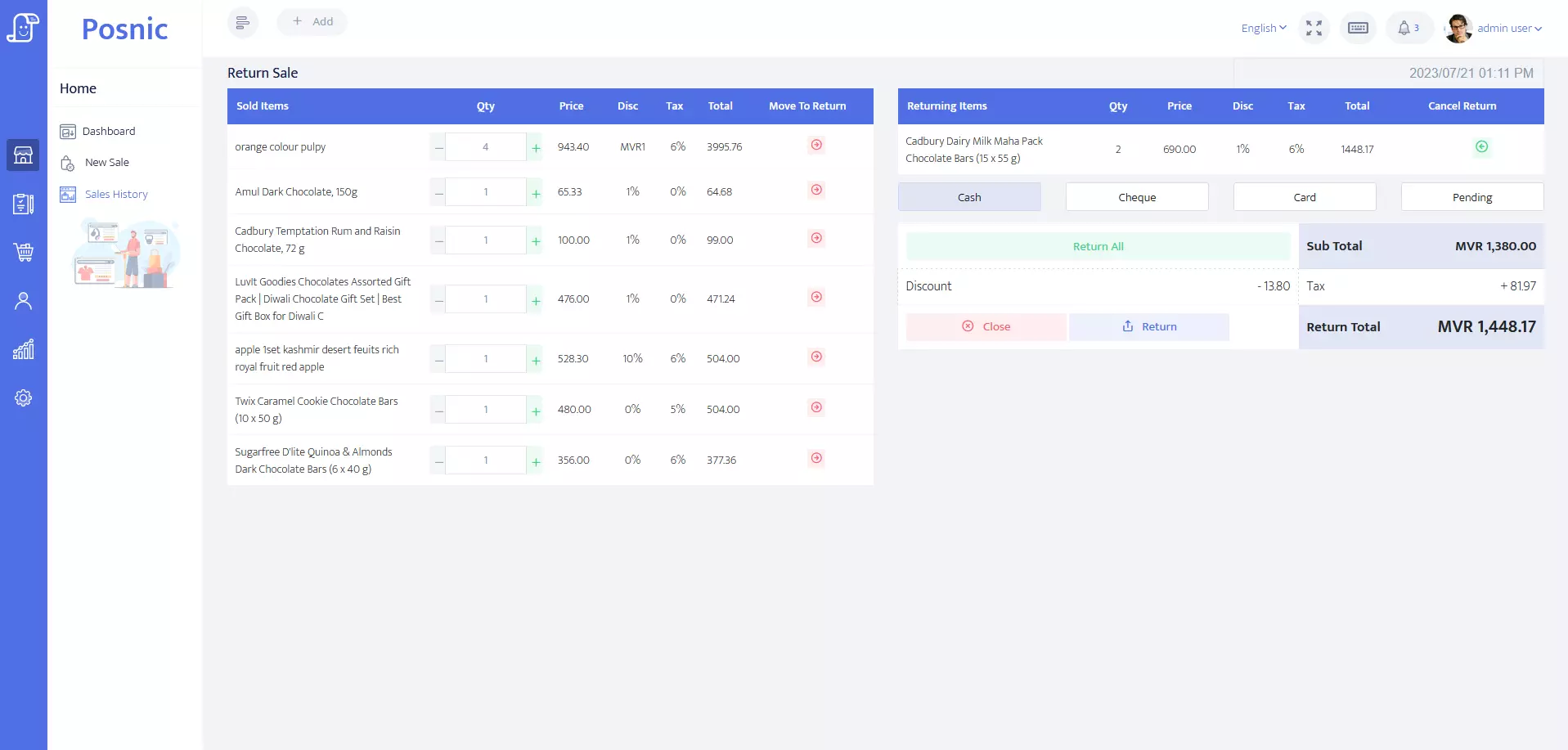1568x750 pixels.
Task: Move orange colour pulpy to return
Action: point(815,146)
